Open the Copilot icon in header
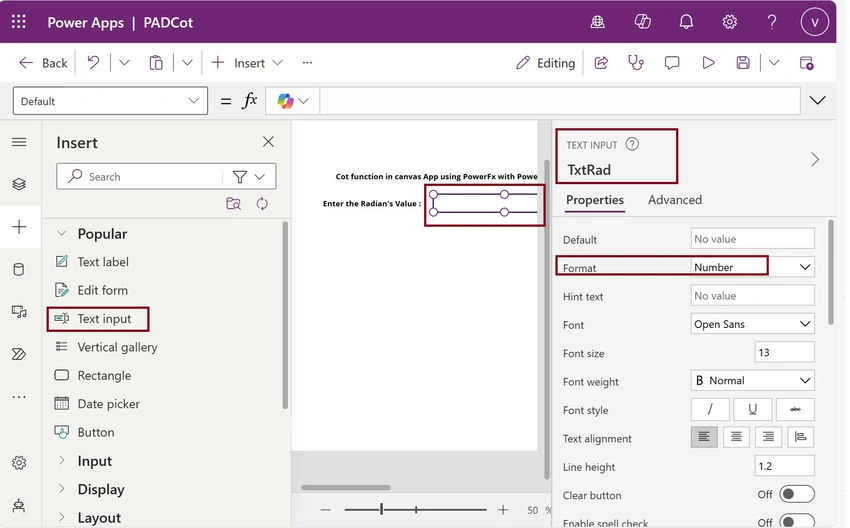The height and width of the screenshot is (528, 850). click(642, 22)
